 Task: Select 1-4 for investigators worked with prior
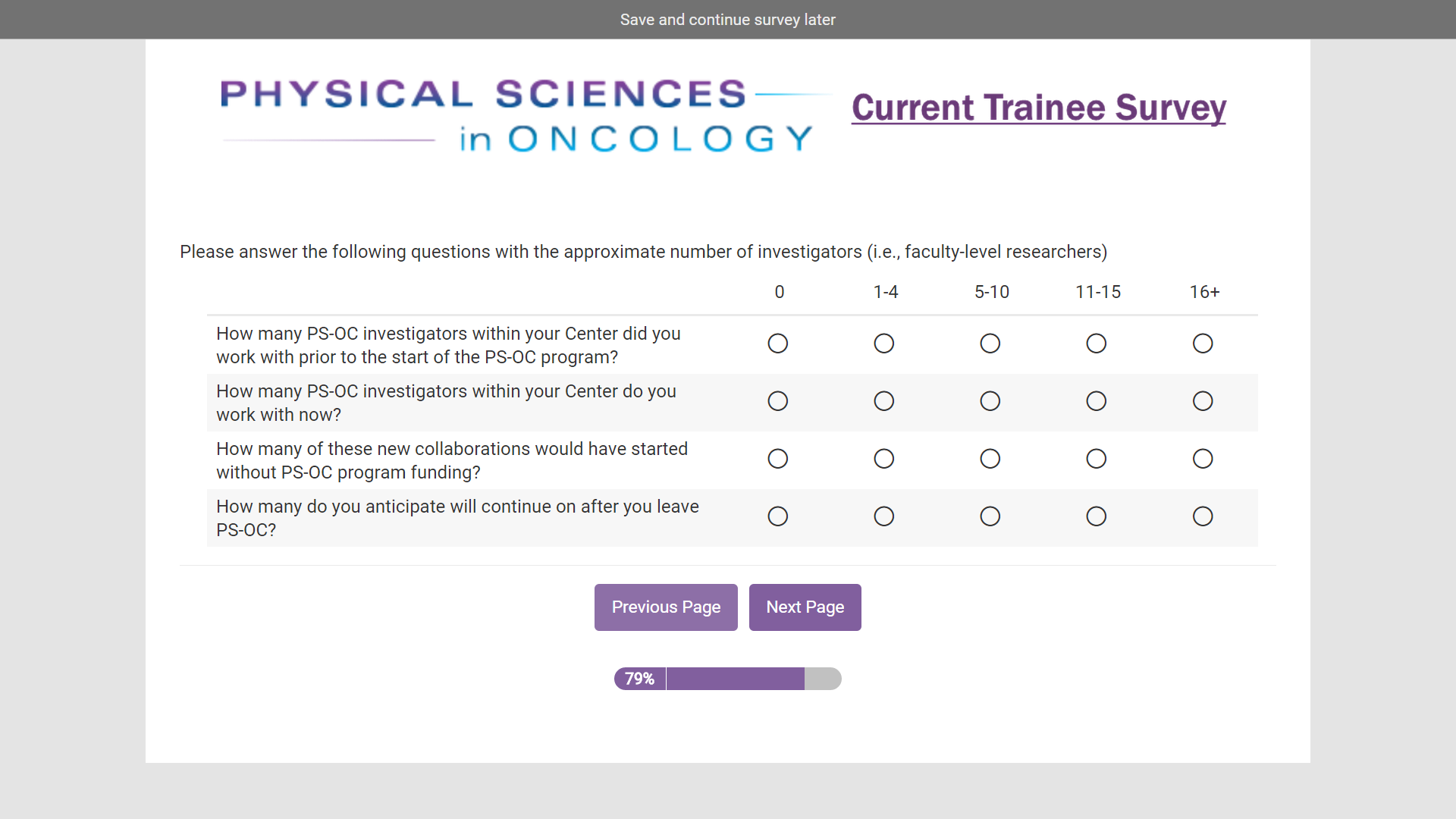pyautogui.click(x=884, y=344)
